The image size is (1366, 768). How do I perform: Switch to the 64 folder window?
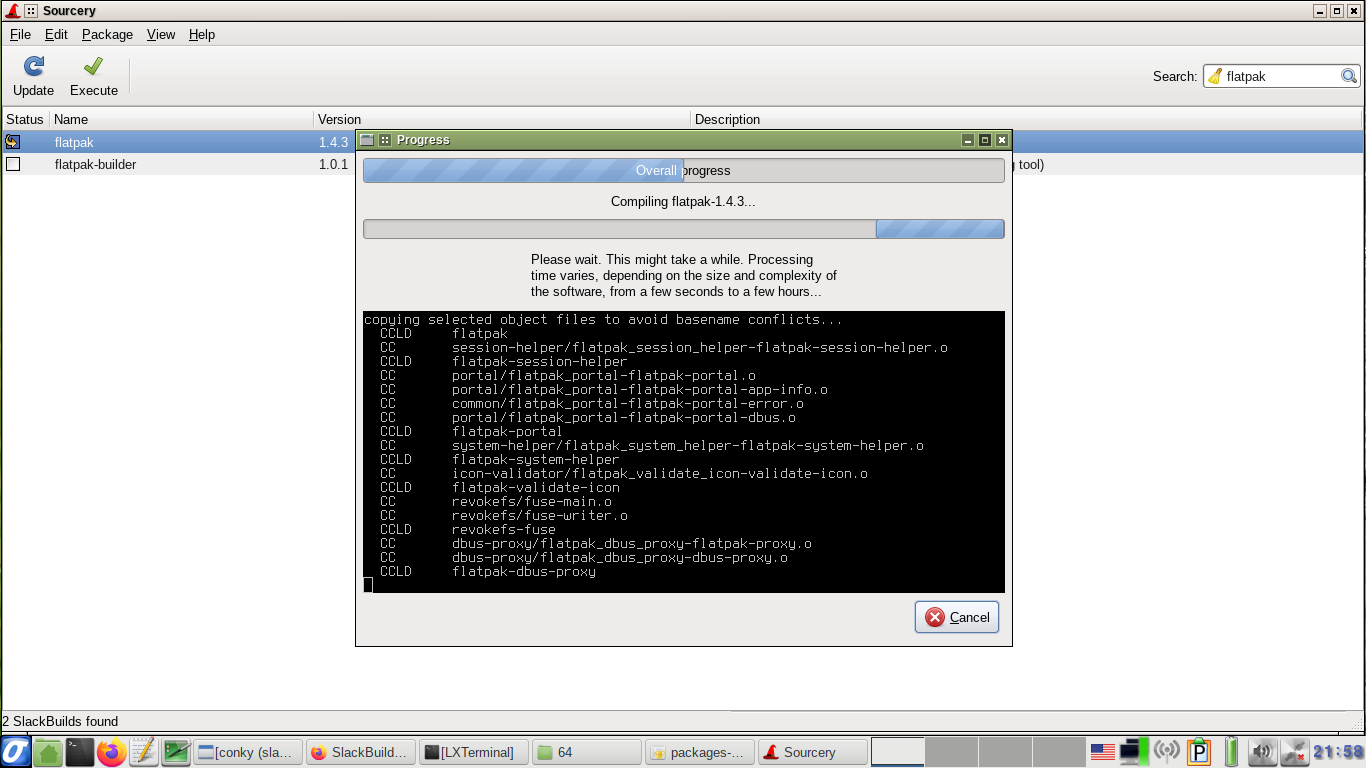pos(587,752)
